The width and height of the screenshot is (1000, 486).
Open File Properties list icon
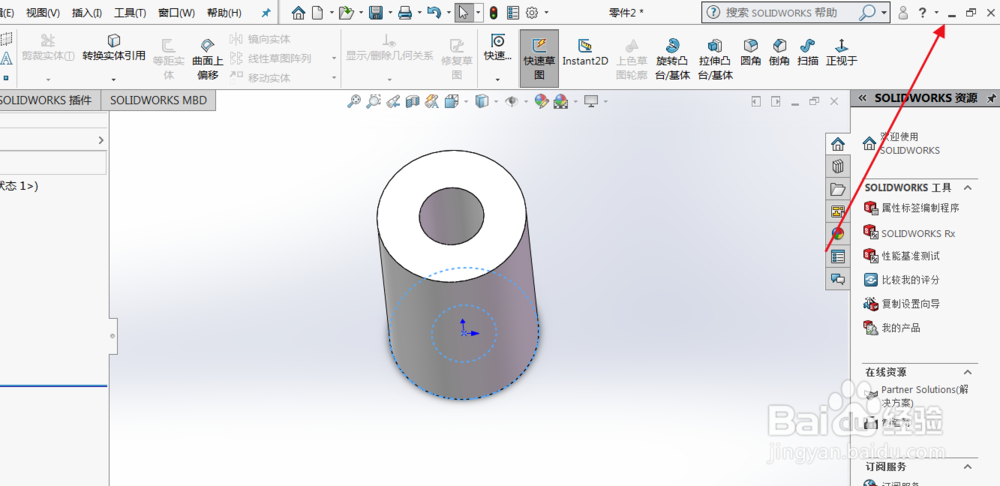(x=513, y=13)
